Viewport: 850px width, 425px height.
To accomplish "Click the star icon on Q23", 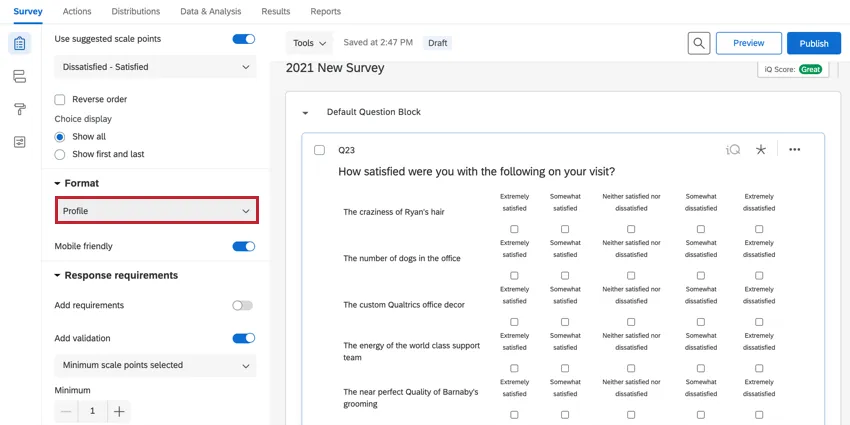I will (761, 150).
